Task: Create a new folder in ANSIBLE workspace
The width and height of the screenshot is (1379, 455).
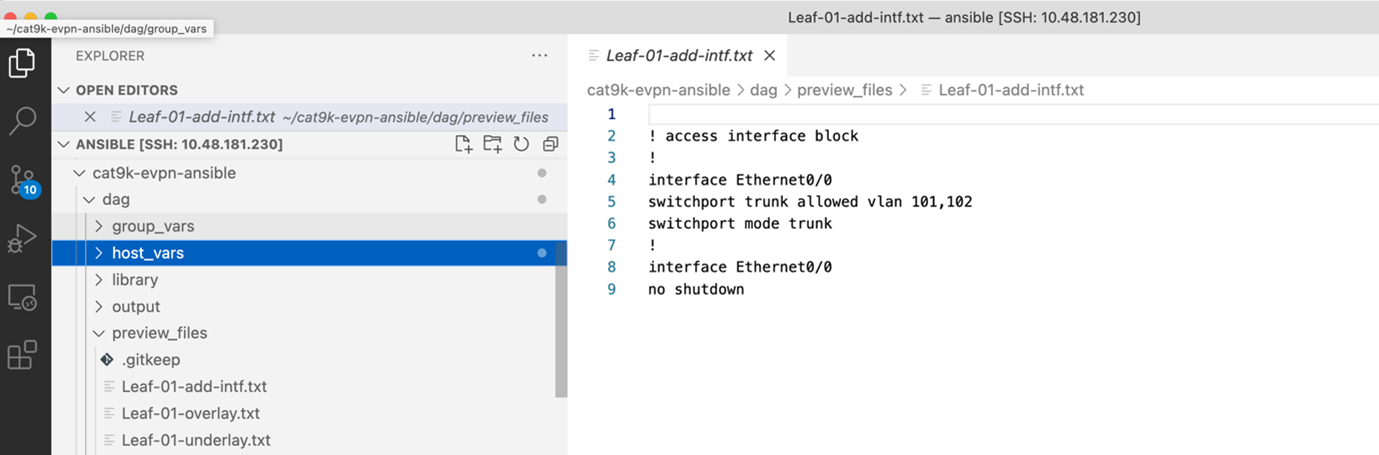Action: tap(492, 145)
